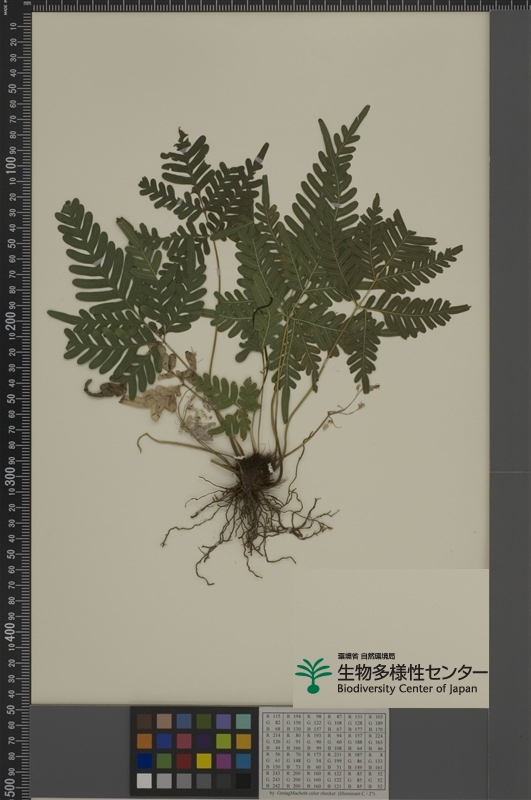Click the 生物多様性センター Japanese title
This screenshot has height=800, width=531.
[412, 672]
